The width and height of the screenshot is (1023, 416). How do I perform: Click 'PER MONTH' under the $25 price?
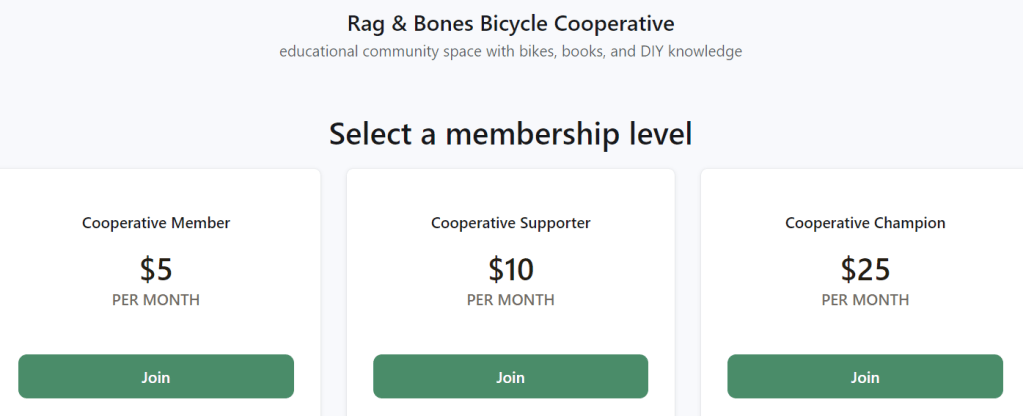865,300
